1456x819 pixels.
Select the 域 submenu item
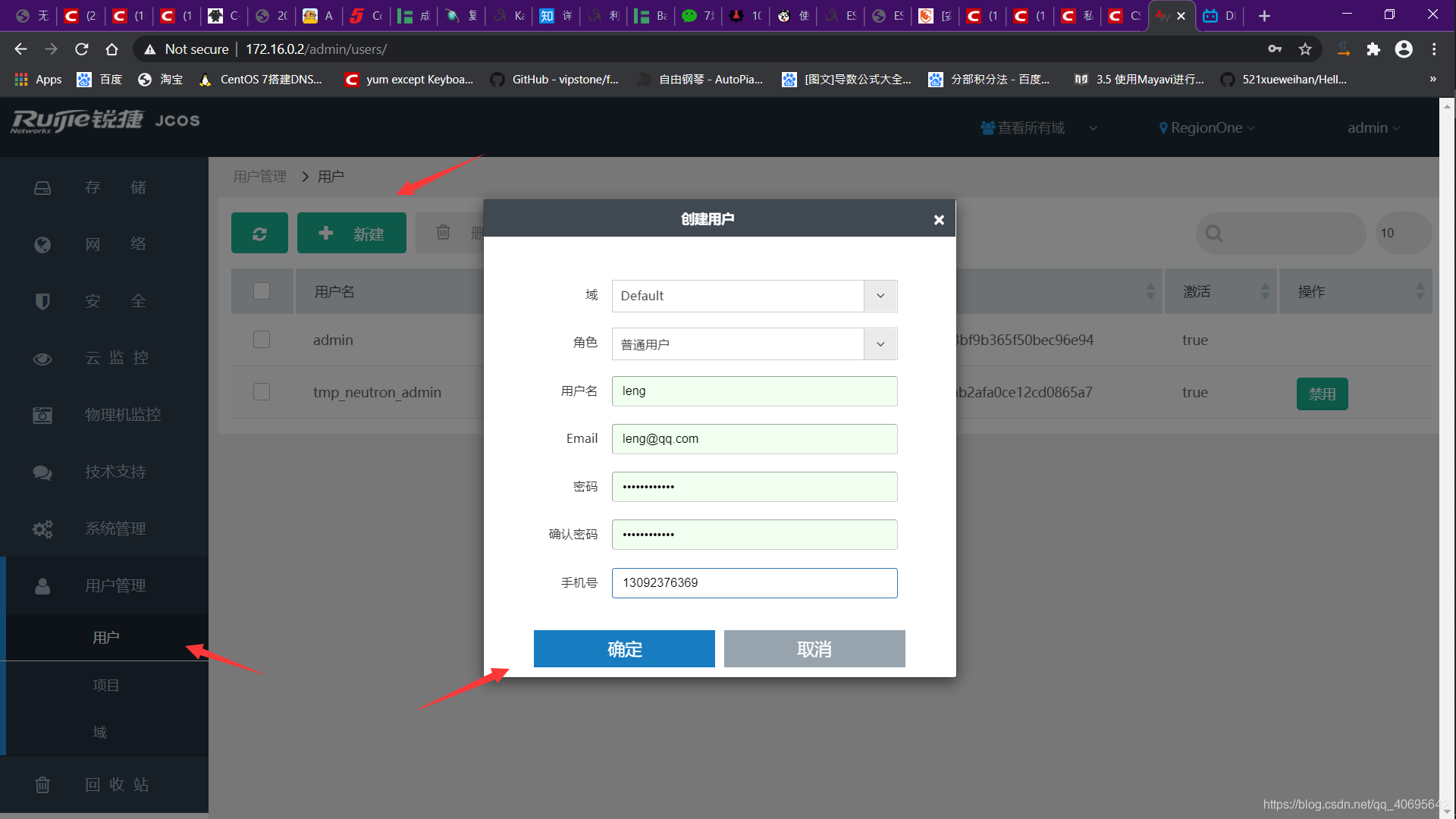coord(99,733)
